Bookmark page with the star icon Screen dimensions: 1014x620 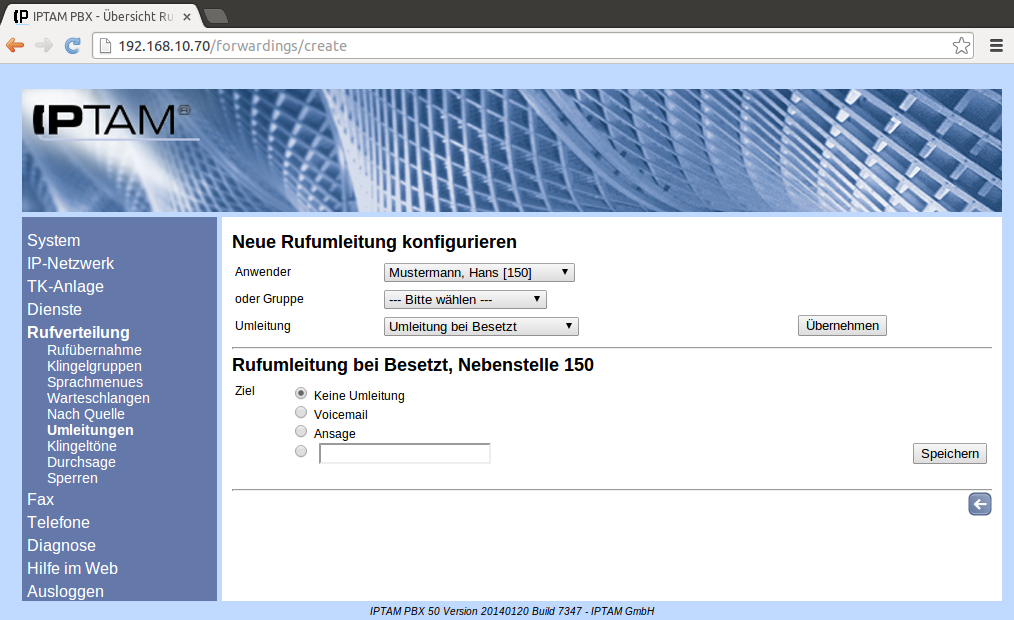(960, 45)
